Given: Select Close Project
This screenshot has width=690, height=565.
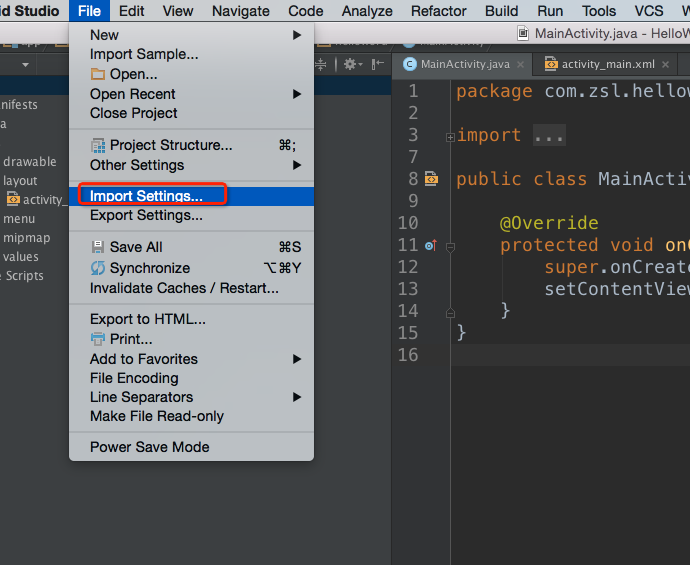Looking at the screenshot, I should point(191,113).
